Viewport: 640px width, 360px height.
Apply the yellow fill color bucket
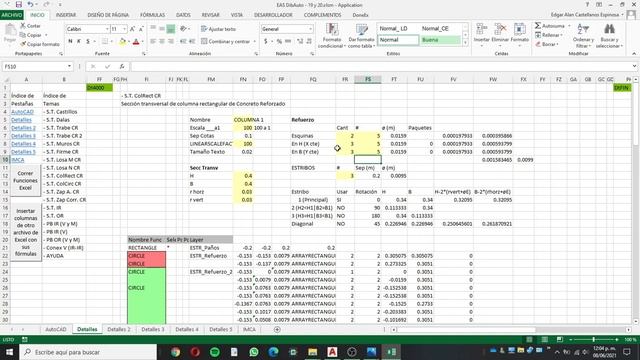click(122, 41)
